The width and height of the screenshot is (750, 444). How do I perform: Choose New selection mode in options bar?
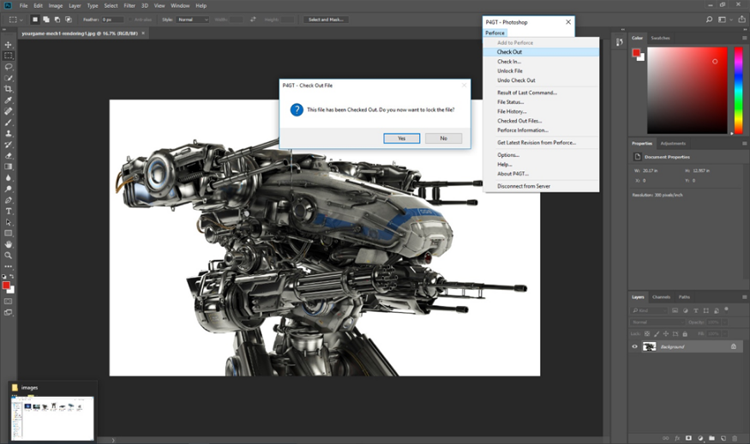pyautogui.click(x=35, y=20)
